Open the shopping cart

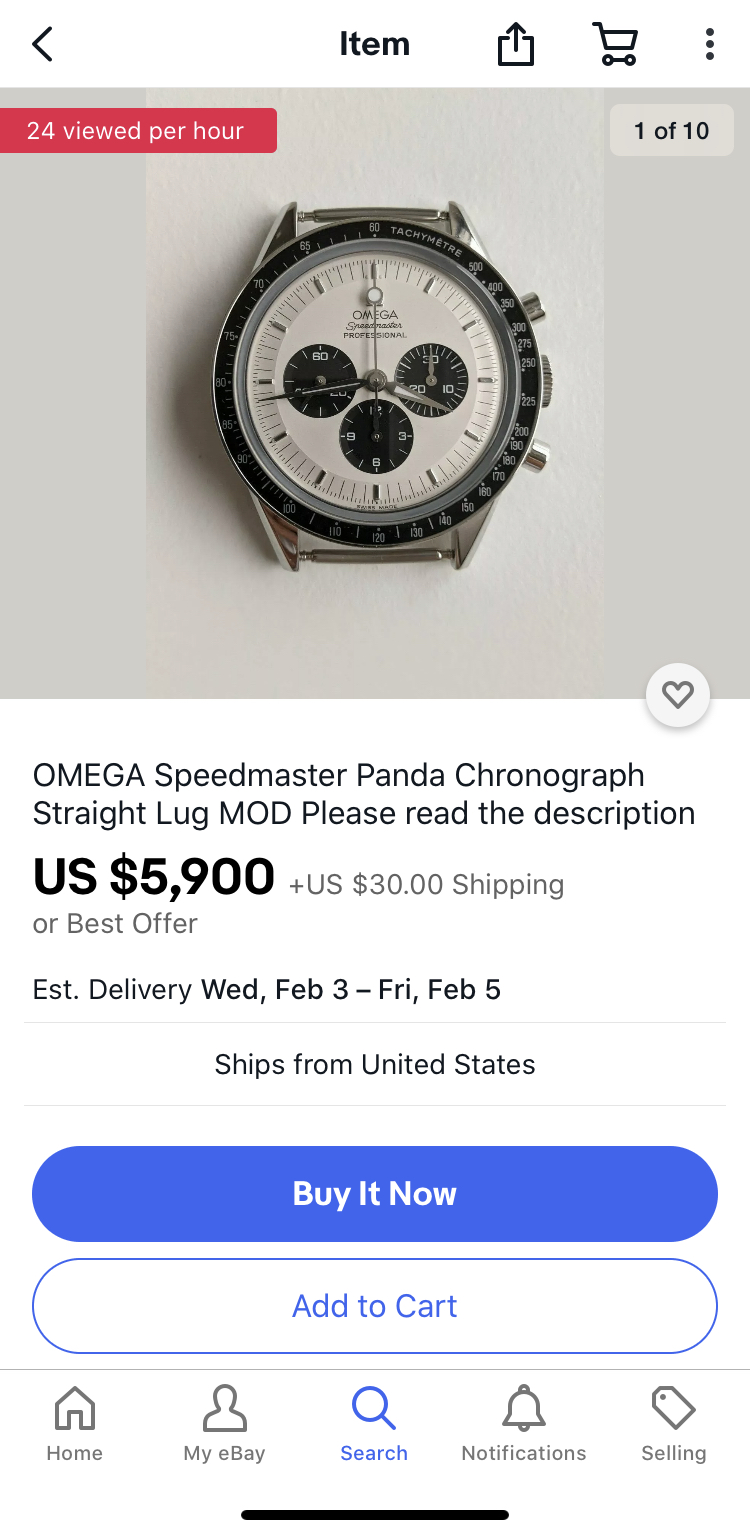pyautogui.click(x=615, y=45)
